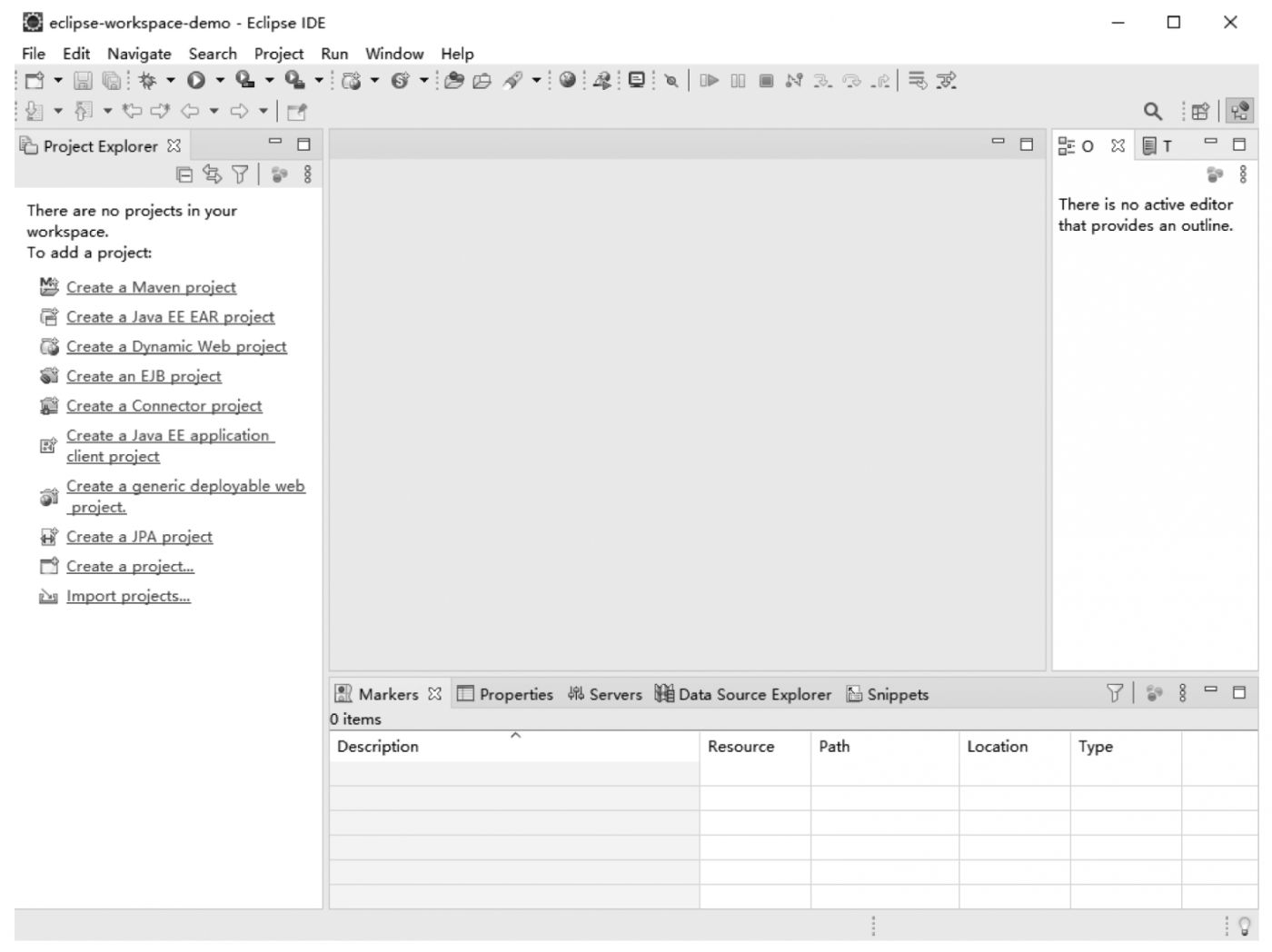This screenshot has width=1272, height=952.
Task: Click the Step Return icon
Action: (879, 81)
